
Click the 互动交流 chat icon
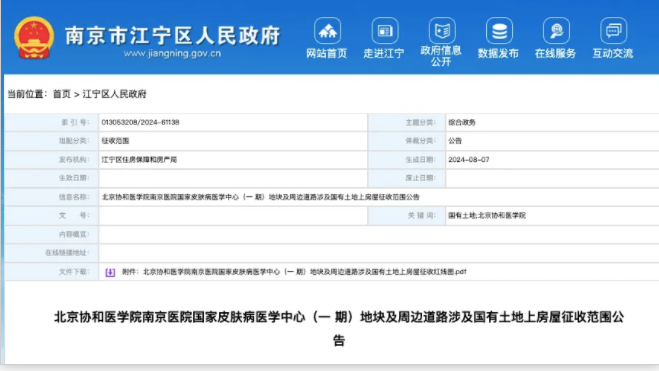pos(614,31)
